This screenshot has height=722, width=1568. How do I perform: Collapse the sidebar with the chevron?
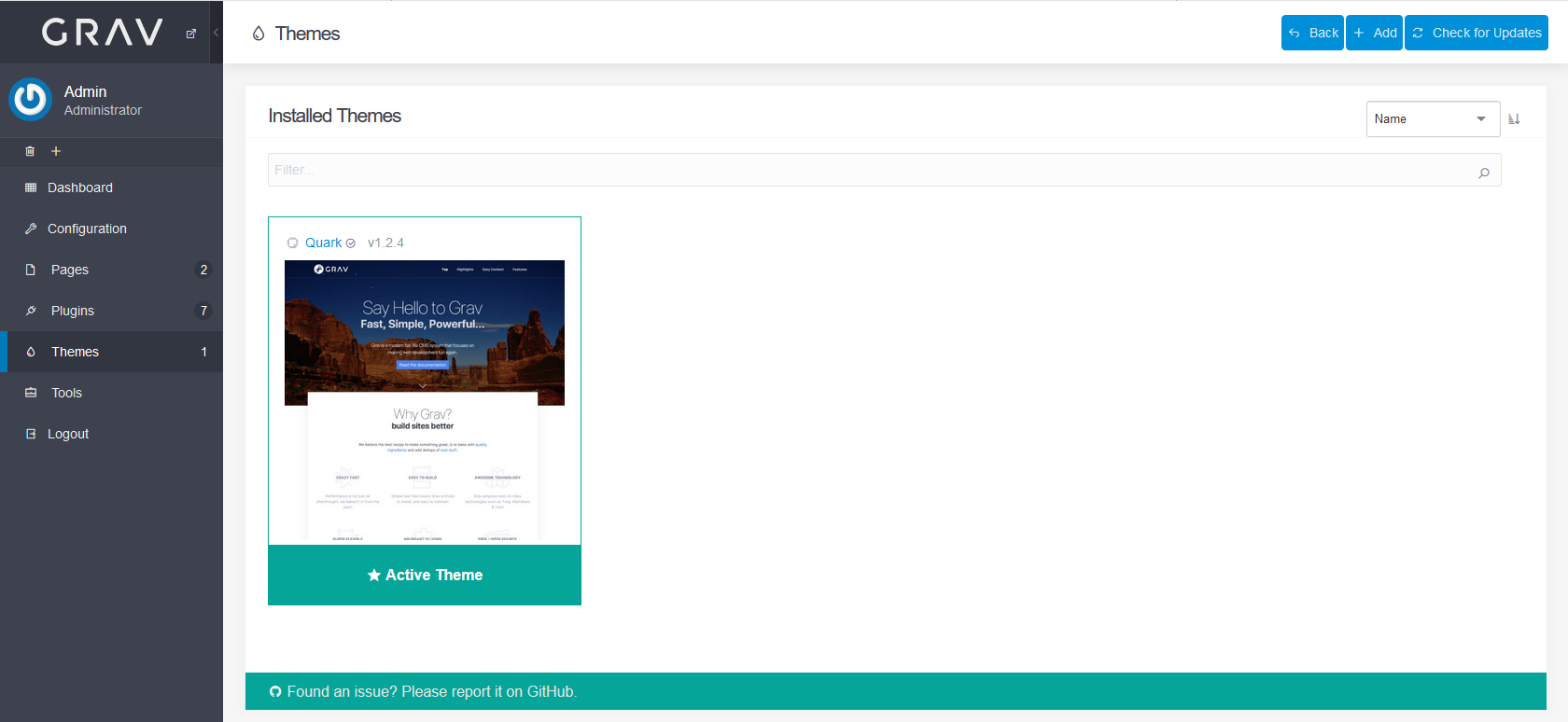pyautogui.click(x=216, y=33)
